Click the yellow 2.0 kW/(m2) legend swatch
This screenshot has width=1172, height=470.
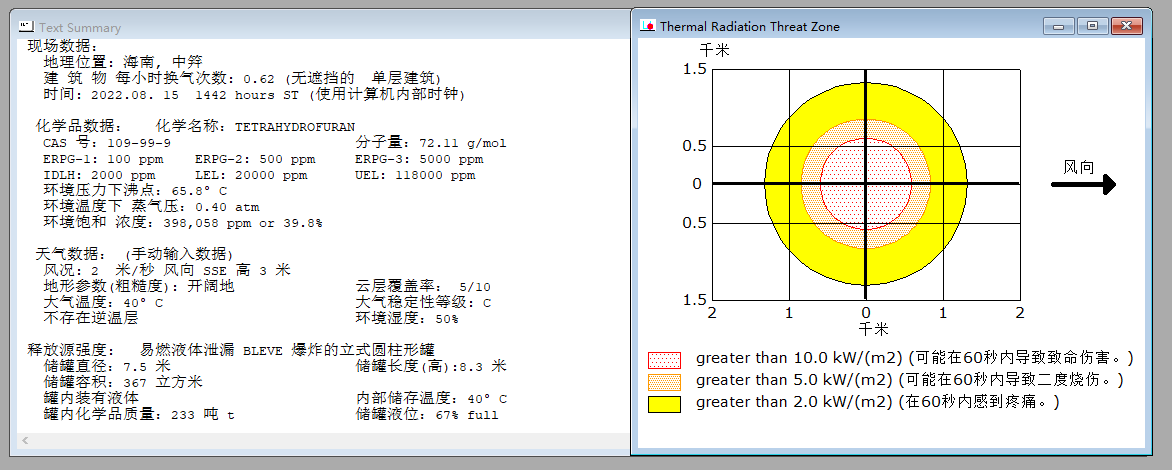664,403
